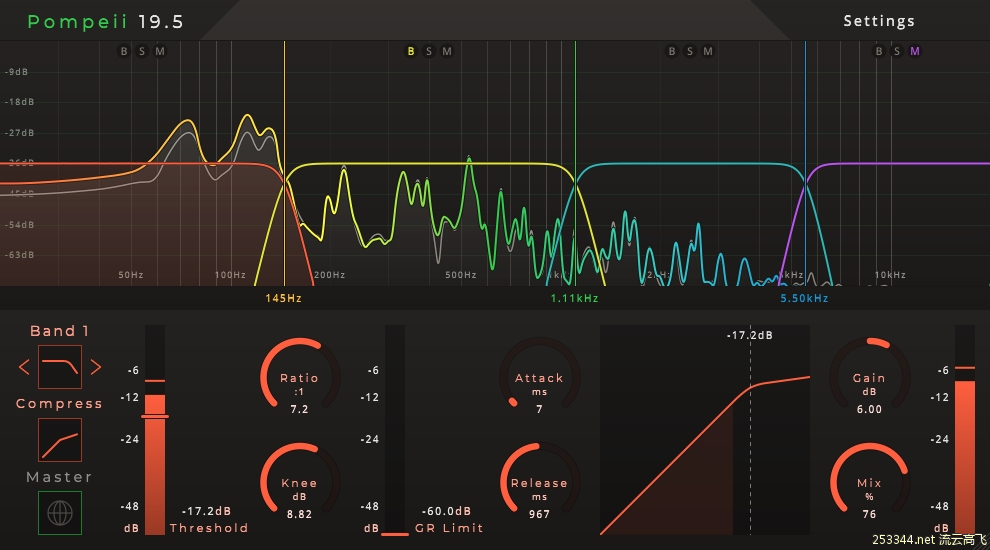Toggle bypass B on band 3
Image resolution: width=990 pixels, height=550 pixels.
click(672, 51)
